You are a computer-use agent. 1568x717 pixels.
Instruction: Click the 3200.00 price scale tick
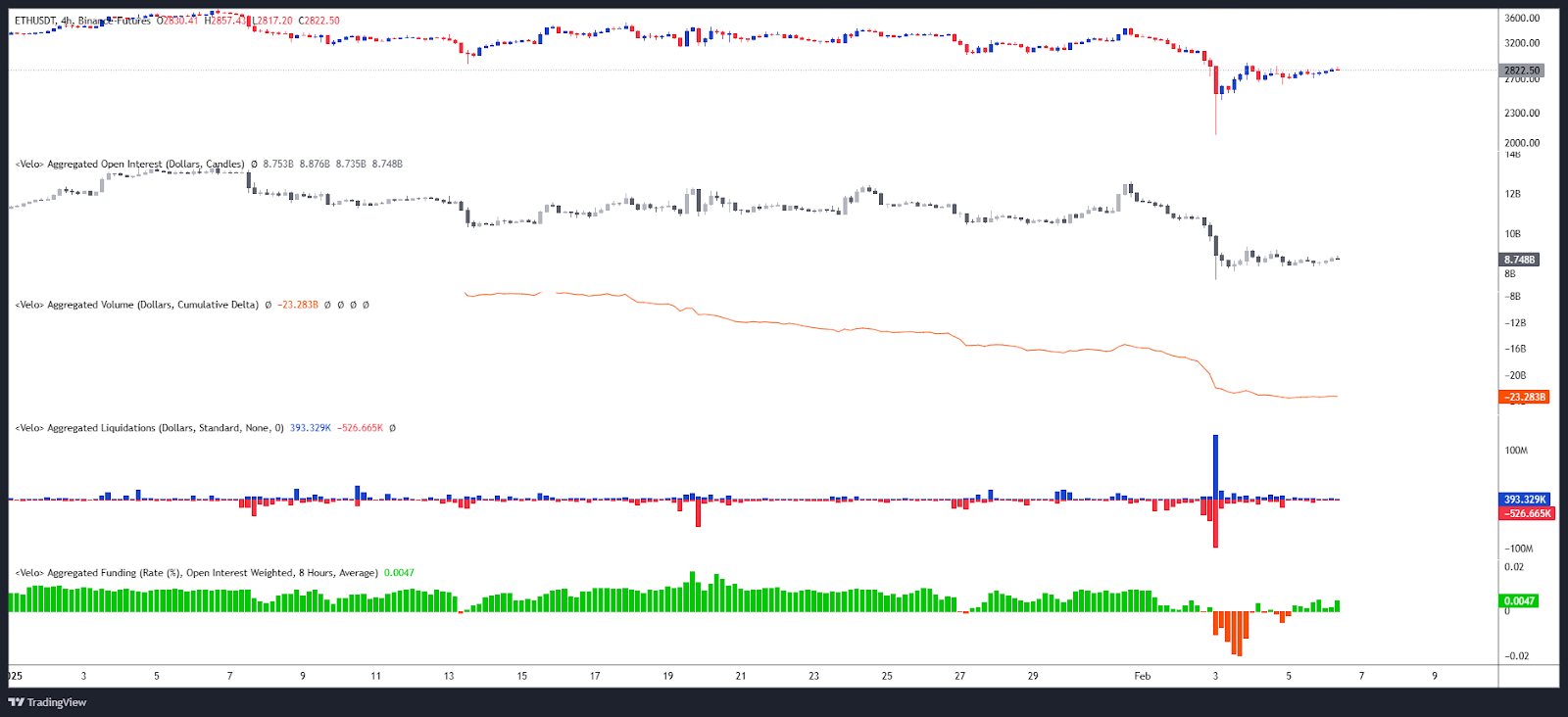[x=1522, y=43]
